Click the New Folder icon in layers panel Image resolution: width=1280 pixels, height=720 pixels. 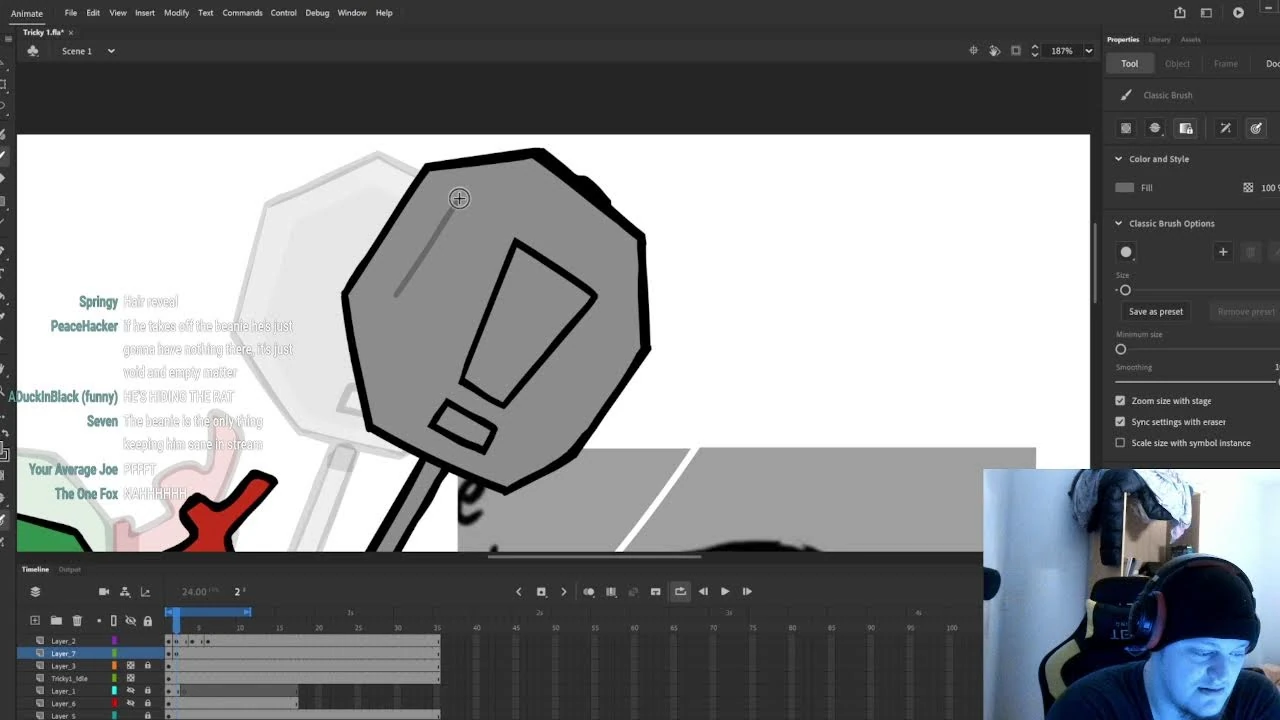[56, 620]
